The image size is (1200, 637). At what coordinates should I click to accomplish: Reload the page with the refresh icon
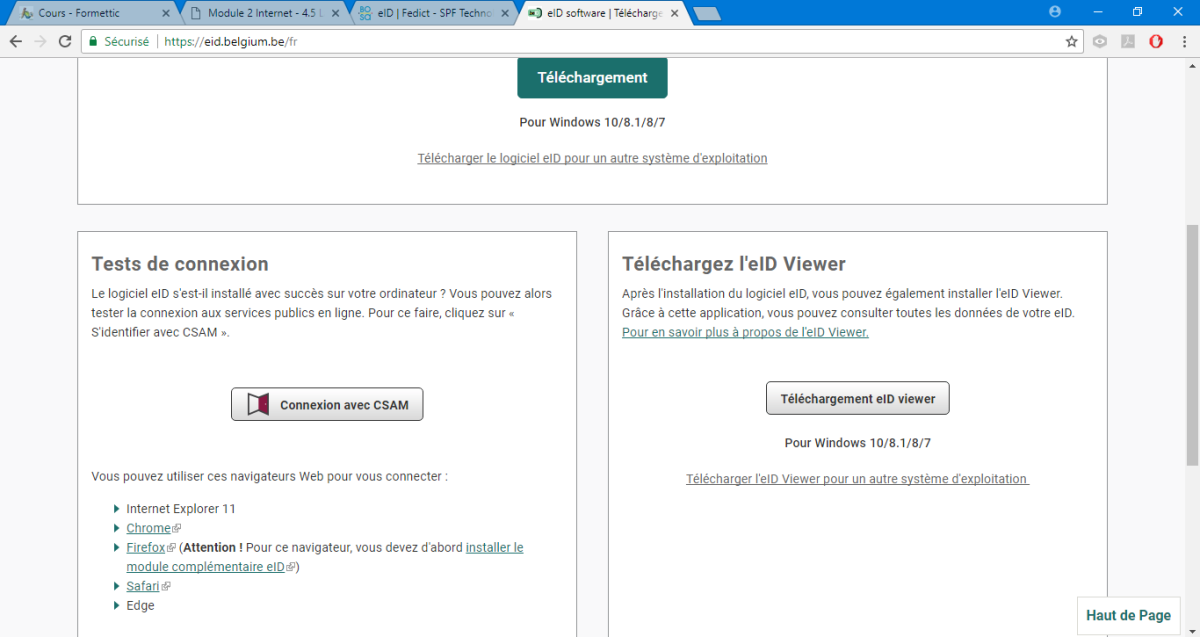pos(65,42)
